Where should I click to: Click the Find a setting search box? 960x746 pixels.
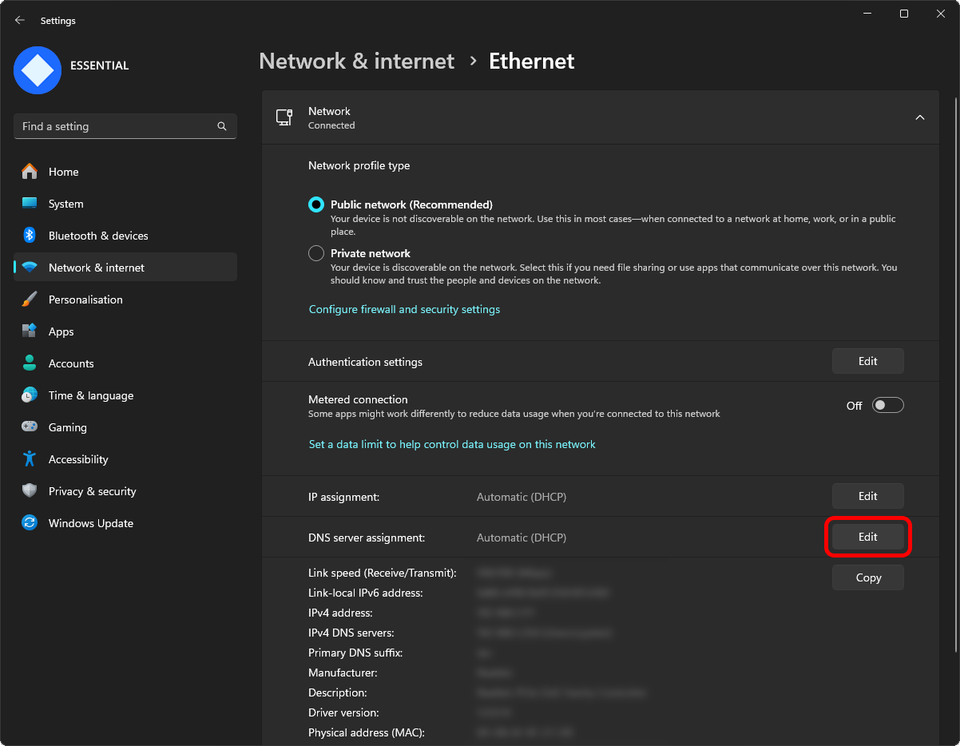coord(115,127)
